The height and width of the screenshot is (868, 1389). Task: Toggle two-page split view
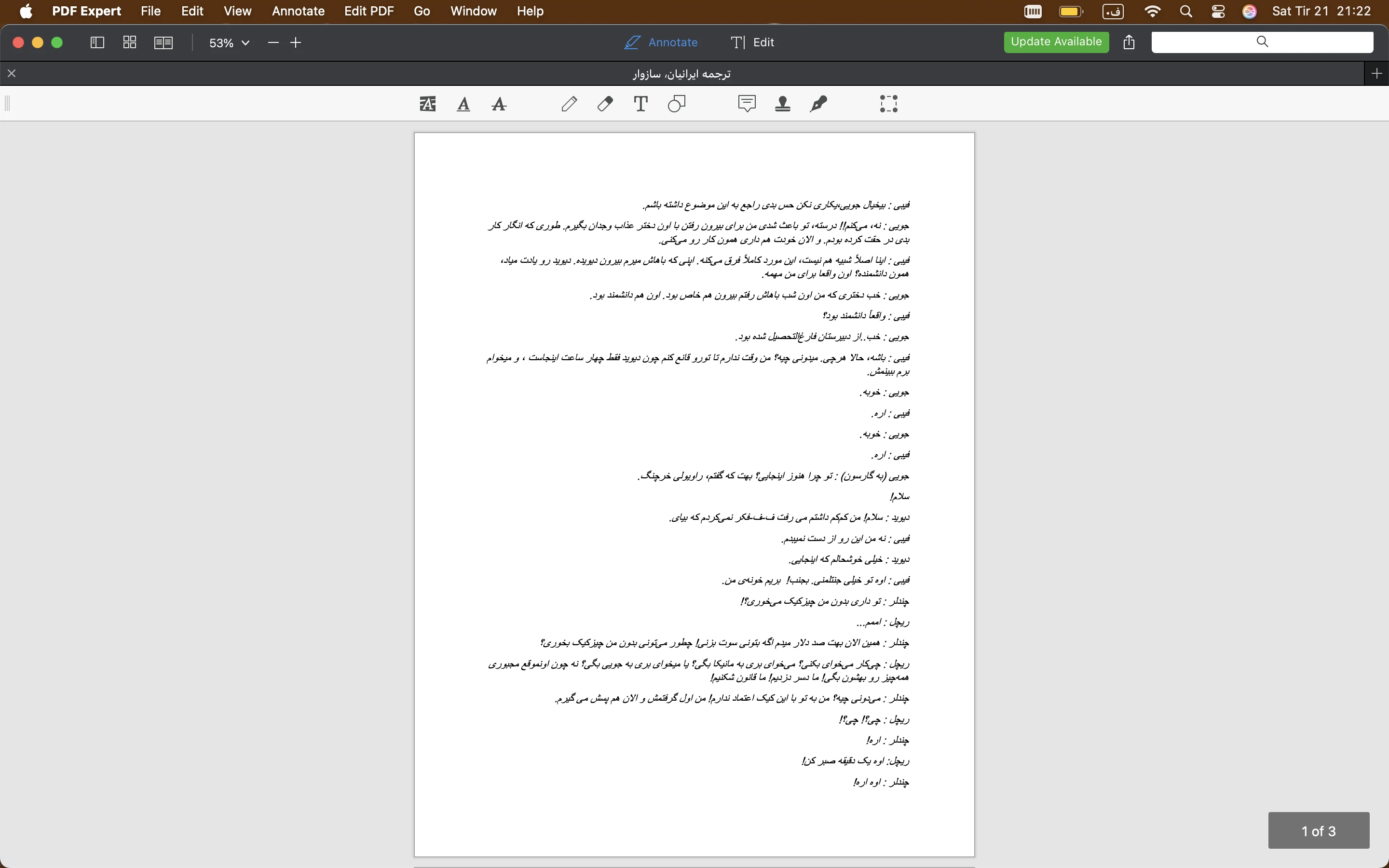(163, 42)
